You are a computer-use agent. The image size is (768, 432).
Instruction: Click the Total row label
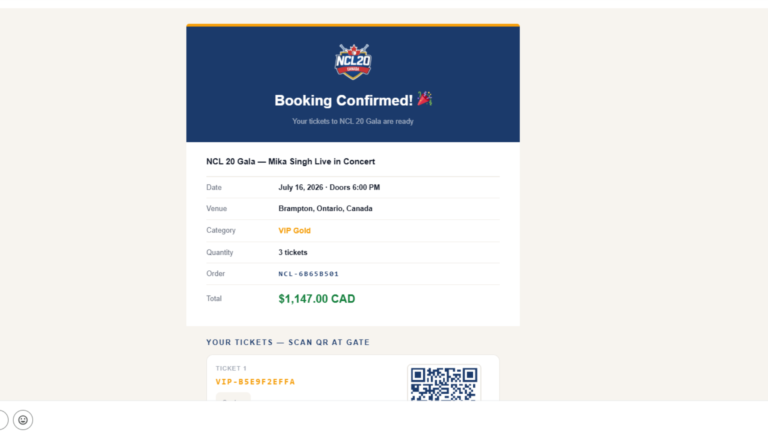pos(214,298)
